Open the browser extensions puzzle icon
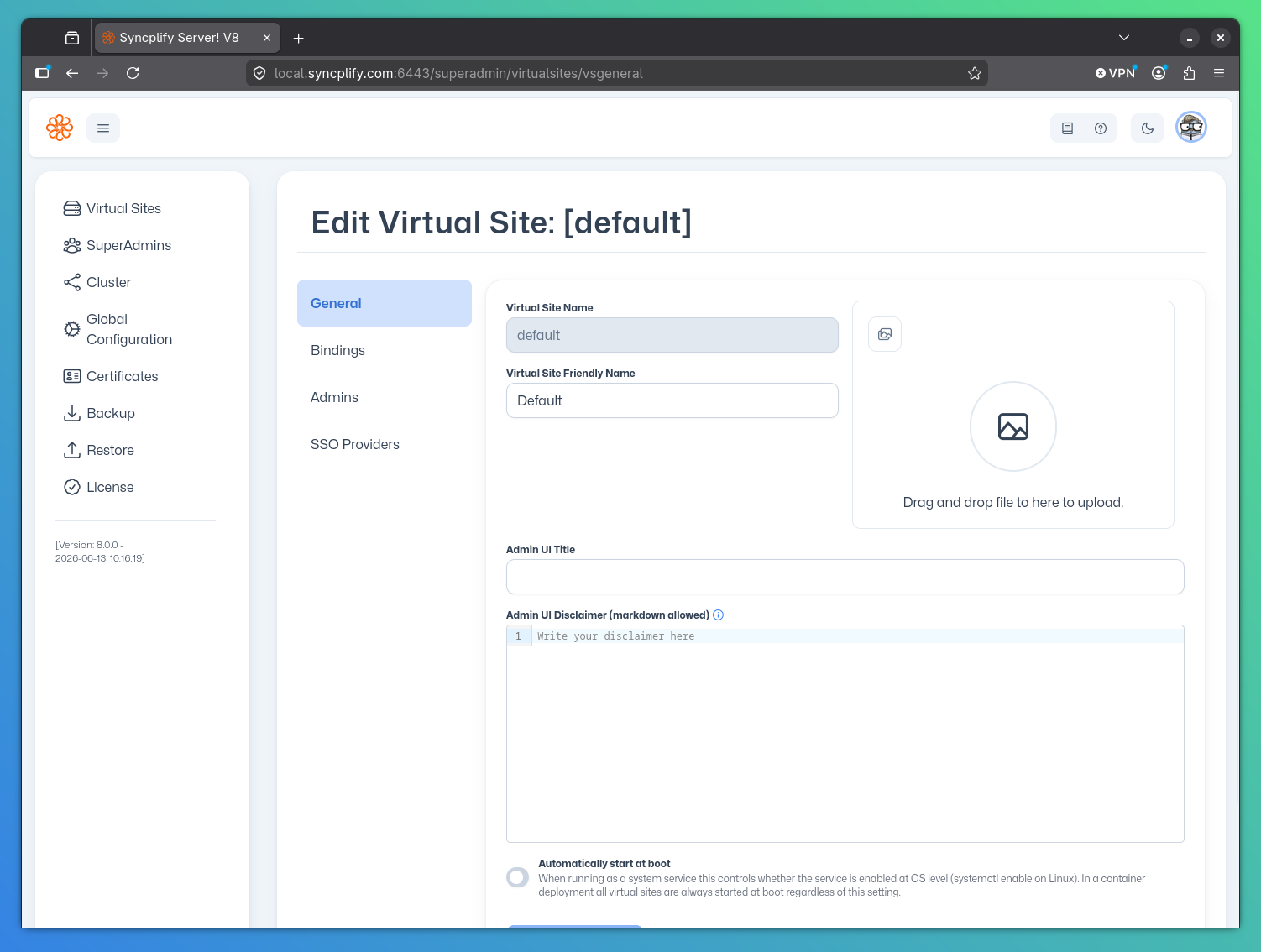 point(1189,73)
